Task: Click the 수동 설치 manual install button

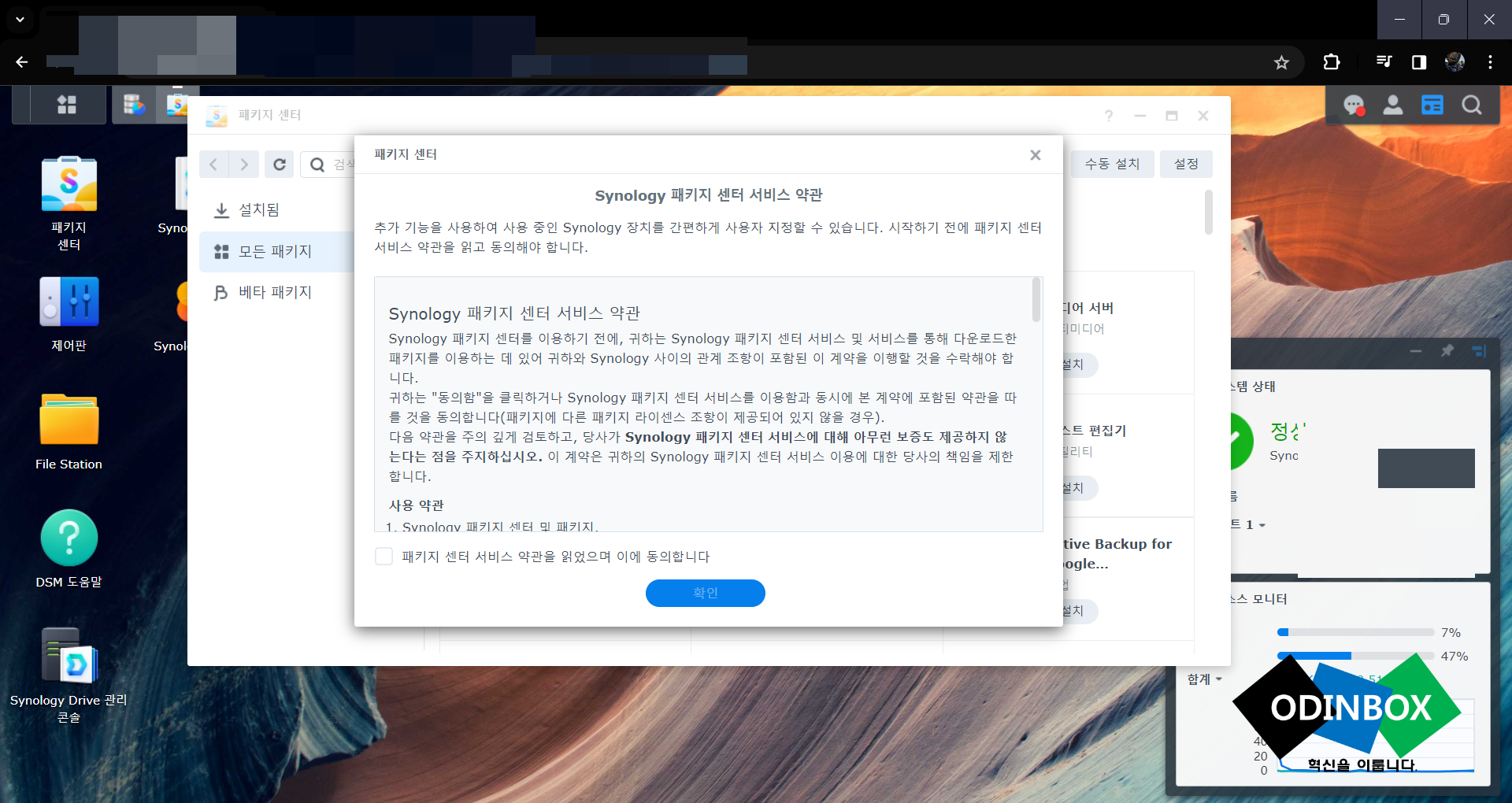Action: point(1112,164)
